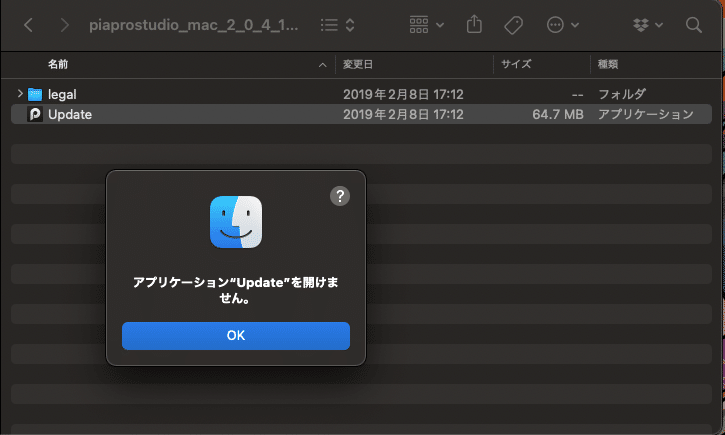Viewport: 725px width, 435px height.
Task: Click the アプリケーション kind cell
Action: click(x=645, y=114)
